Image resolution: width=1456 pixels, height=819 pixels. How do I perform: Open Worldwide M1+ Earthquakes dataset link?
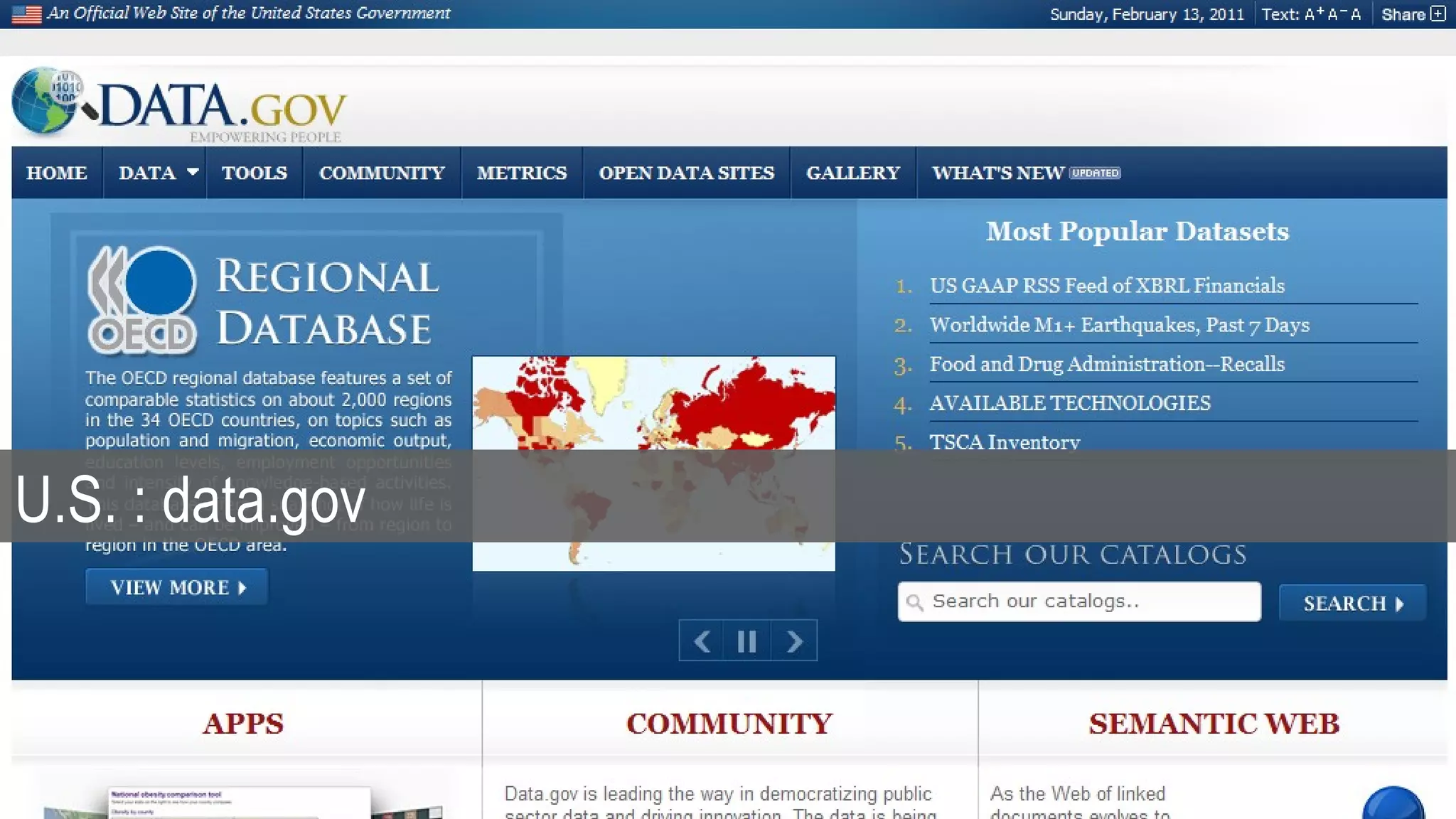(1119, 325)
